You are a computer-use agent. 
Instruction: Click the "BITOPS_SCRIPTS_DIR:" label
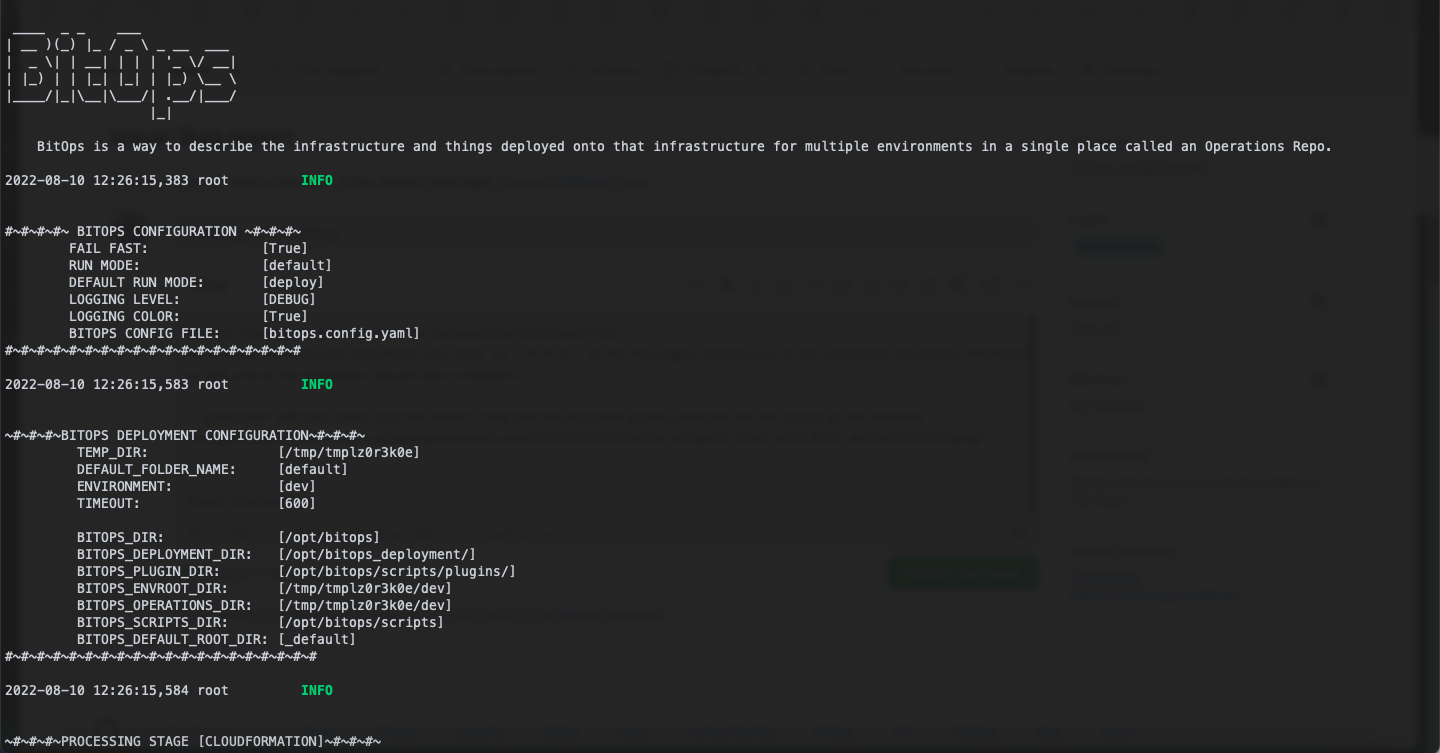(152, 622)
